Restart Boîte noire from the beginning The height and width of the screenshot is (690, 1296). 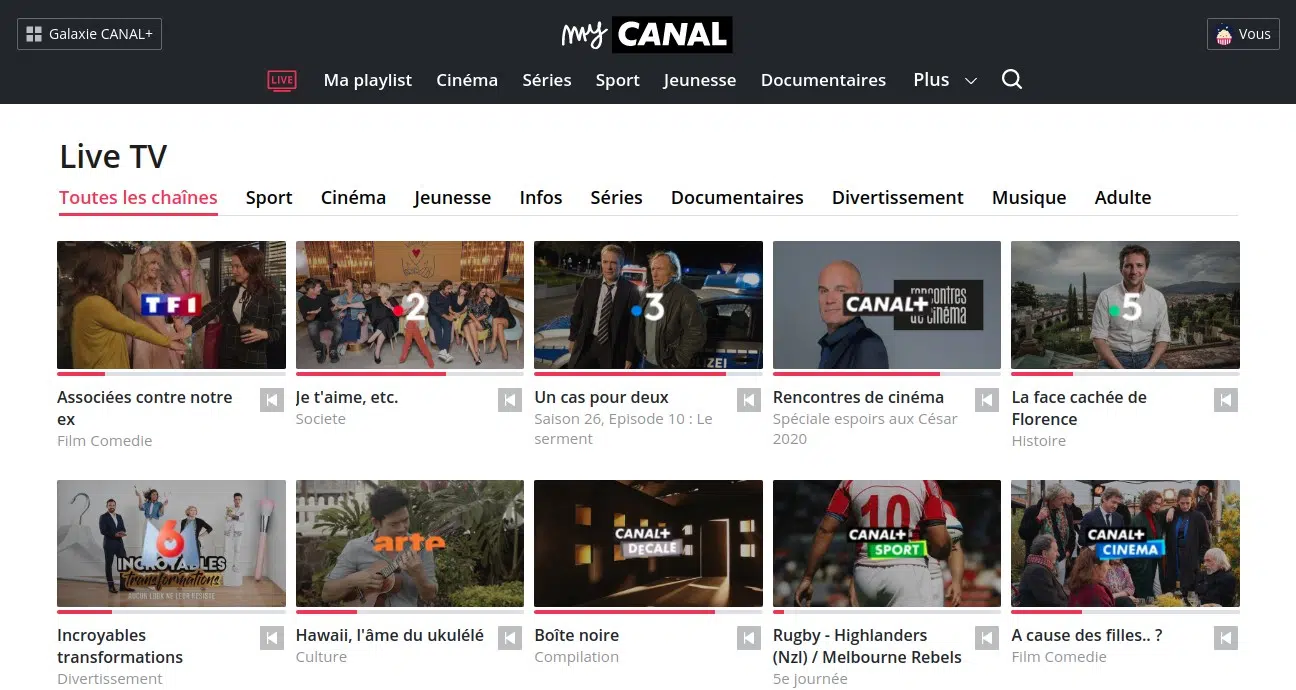click(748, 638)
